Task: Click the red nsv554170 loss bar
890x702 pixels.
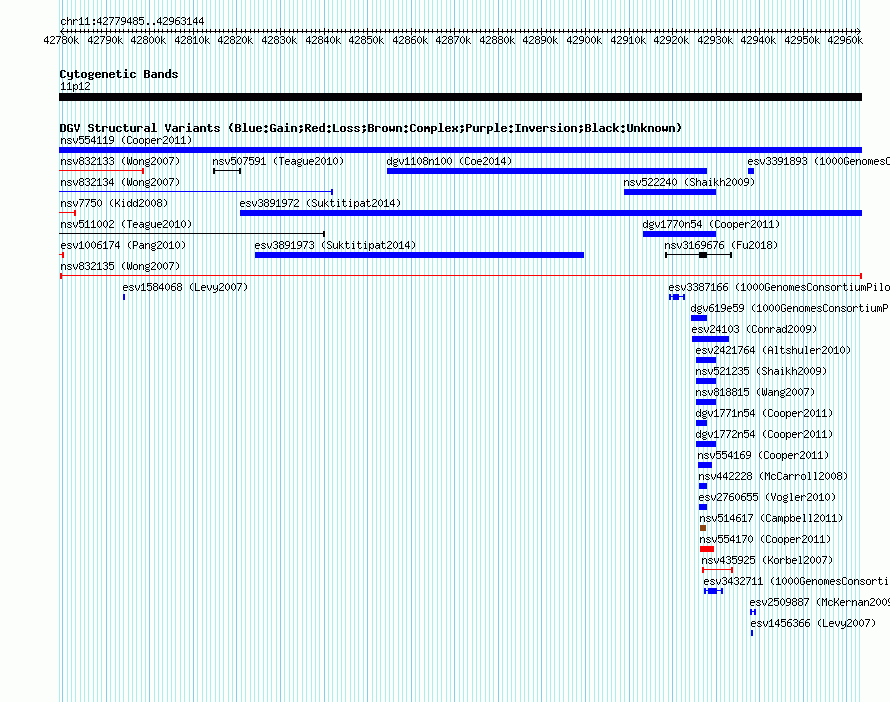Action: coord(707,549)
